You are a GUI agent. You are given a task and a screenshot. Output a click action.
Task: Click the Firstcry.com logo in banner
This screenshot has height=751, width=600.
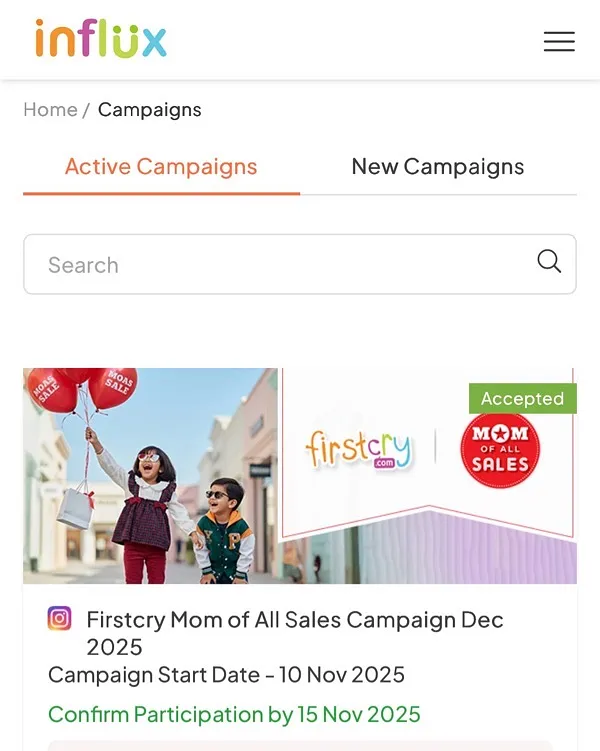tap(358, 451)
